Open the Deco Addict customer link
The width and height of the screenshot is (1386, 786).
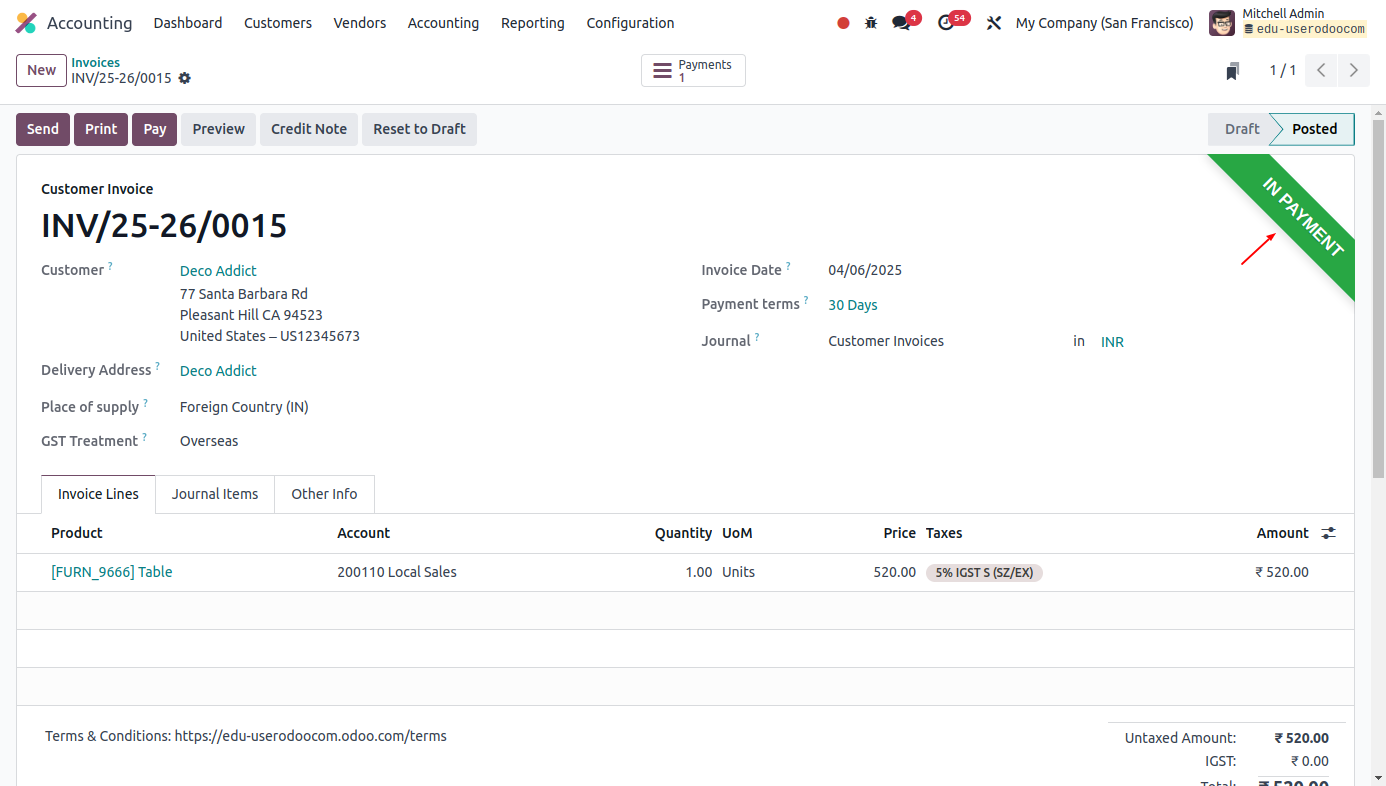click(218, 270)
